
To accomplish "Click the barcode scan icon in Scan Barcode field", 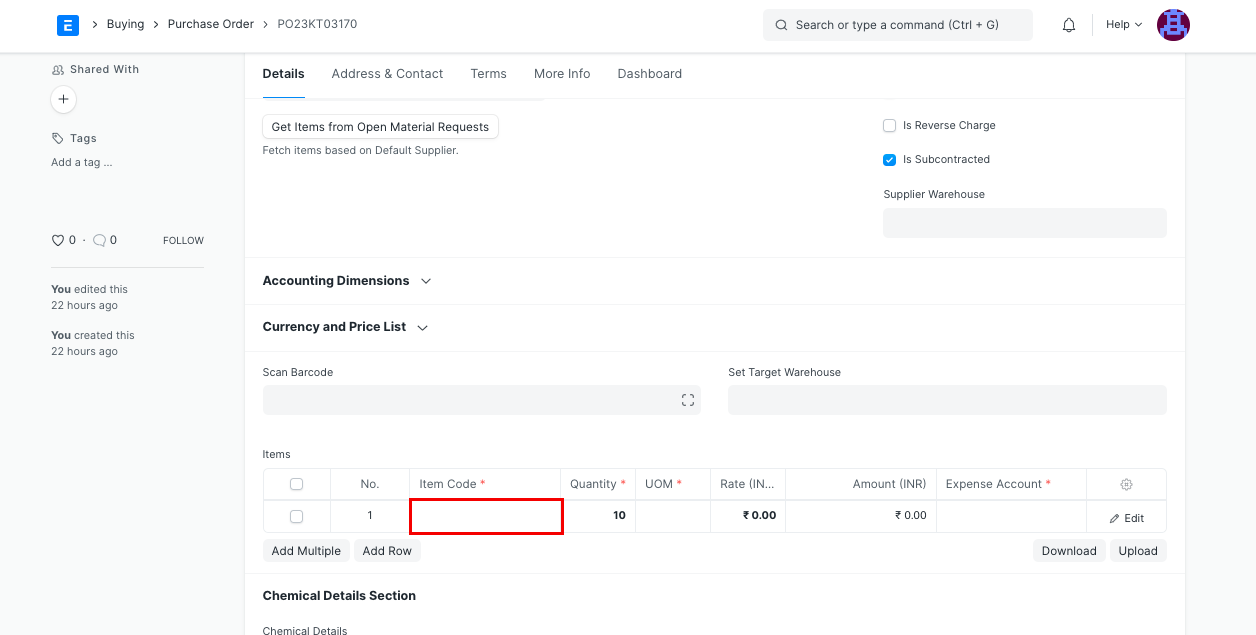I will point(688,399).
